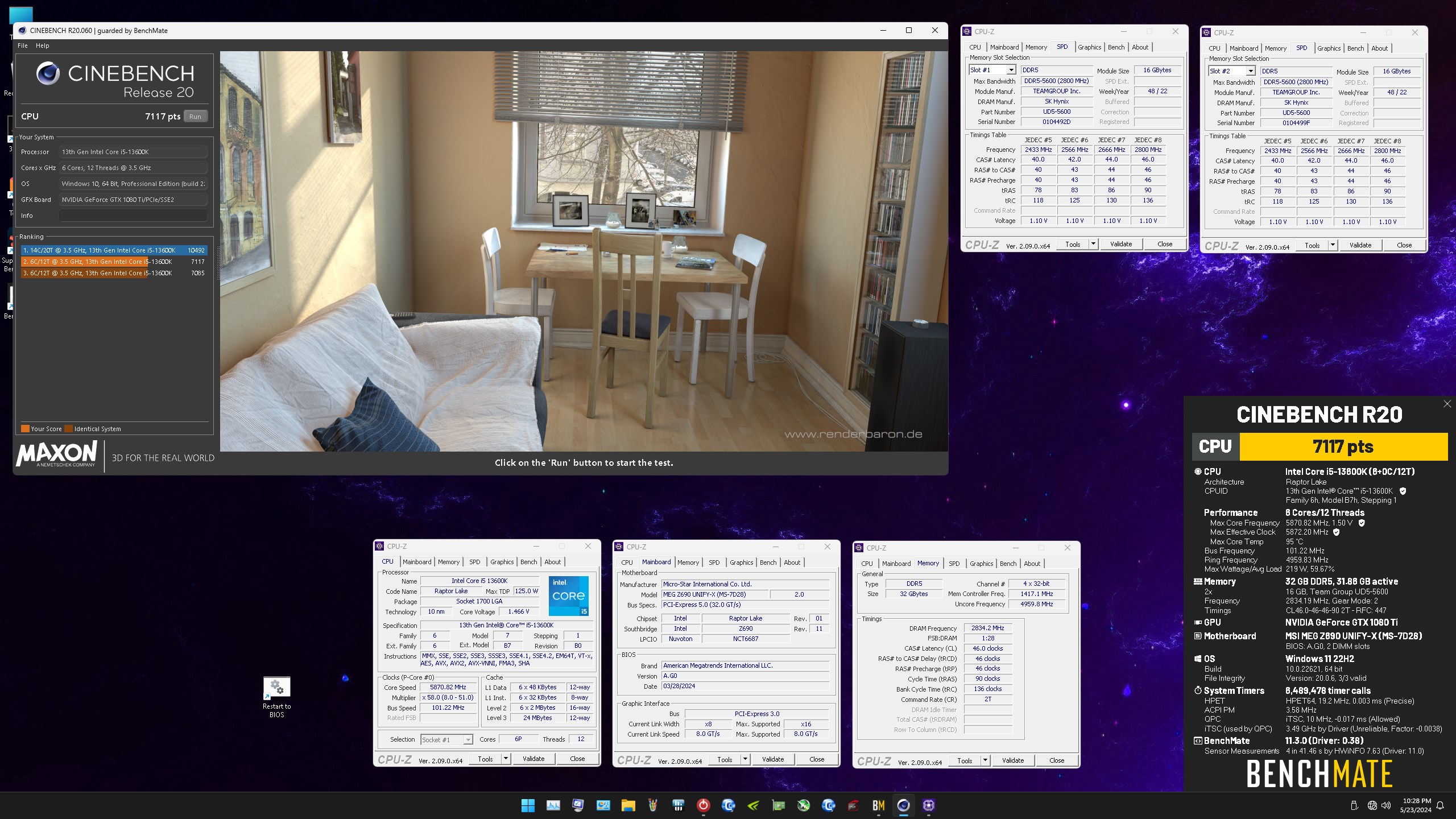1456x819 pixels.
Task: Expand Tools arrow in CPU-Z memory timings window
Action: click(985, 760)
